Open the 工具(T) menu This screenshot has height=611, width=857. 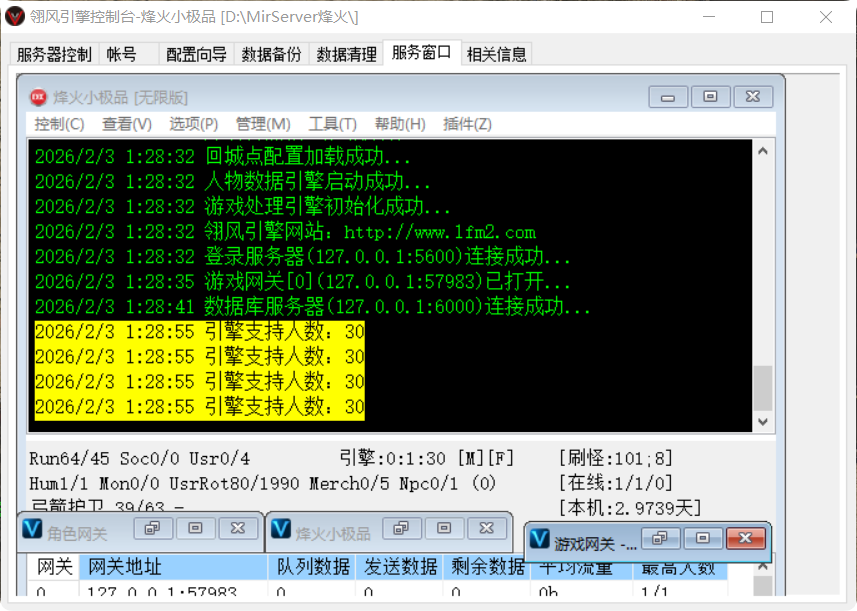(332, 123)
